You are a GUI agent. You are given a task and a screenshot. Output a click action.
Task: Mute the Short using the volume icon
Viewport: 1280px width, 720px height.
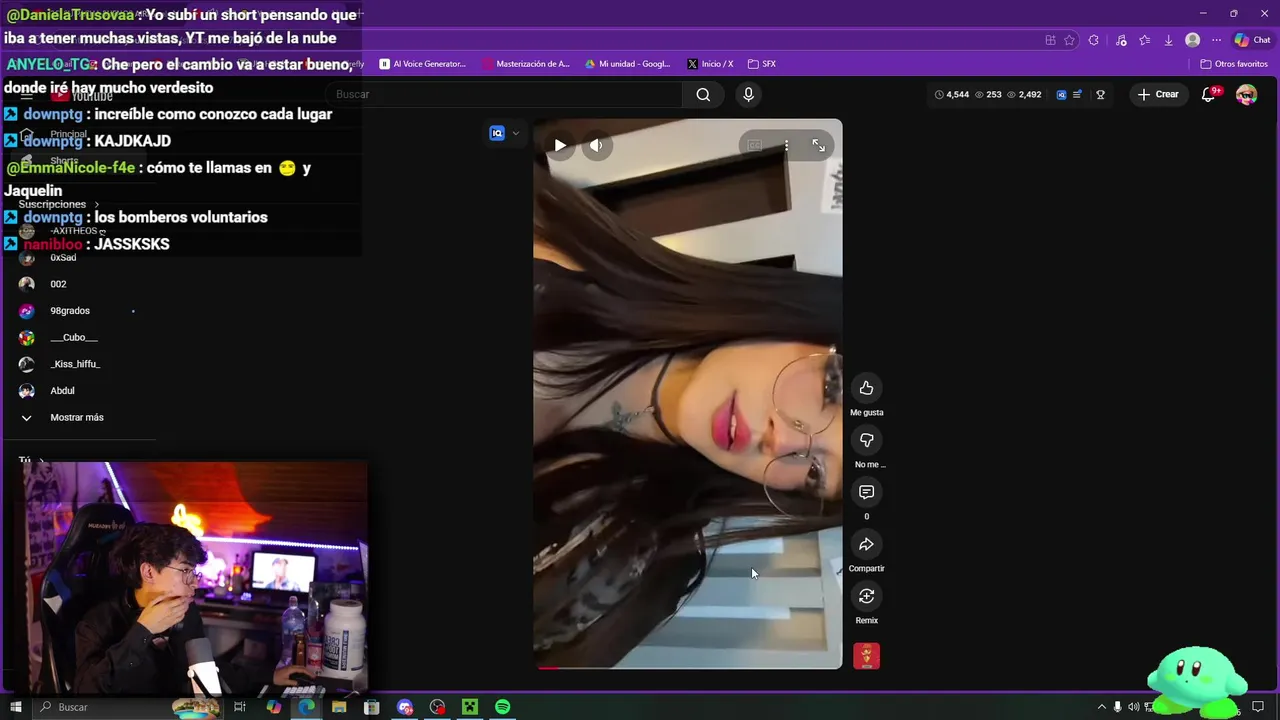596,145
